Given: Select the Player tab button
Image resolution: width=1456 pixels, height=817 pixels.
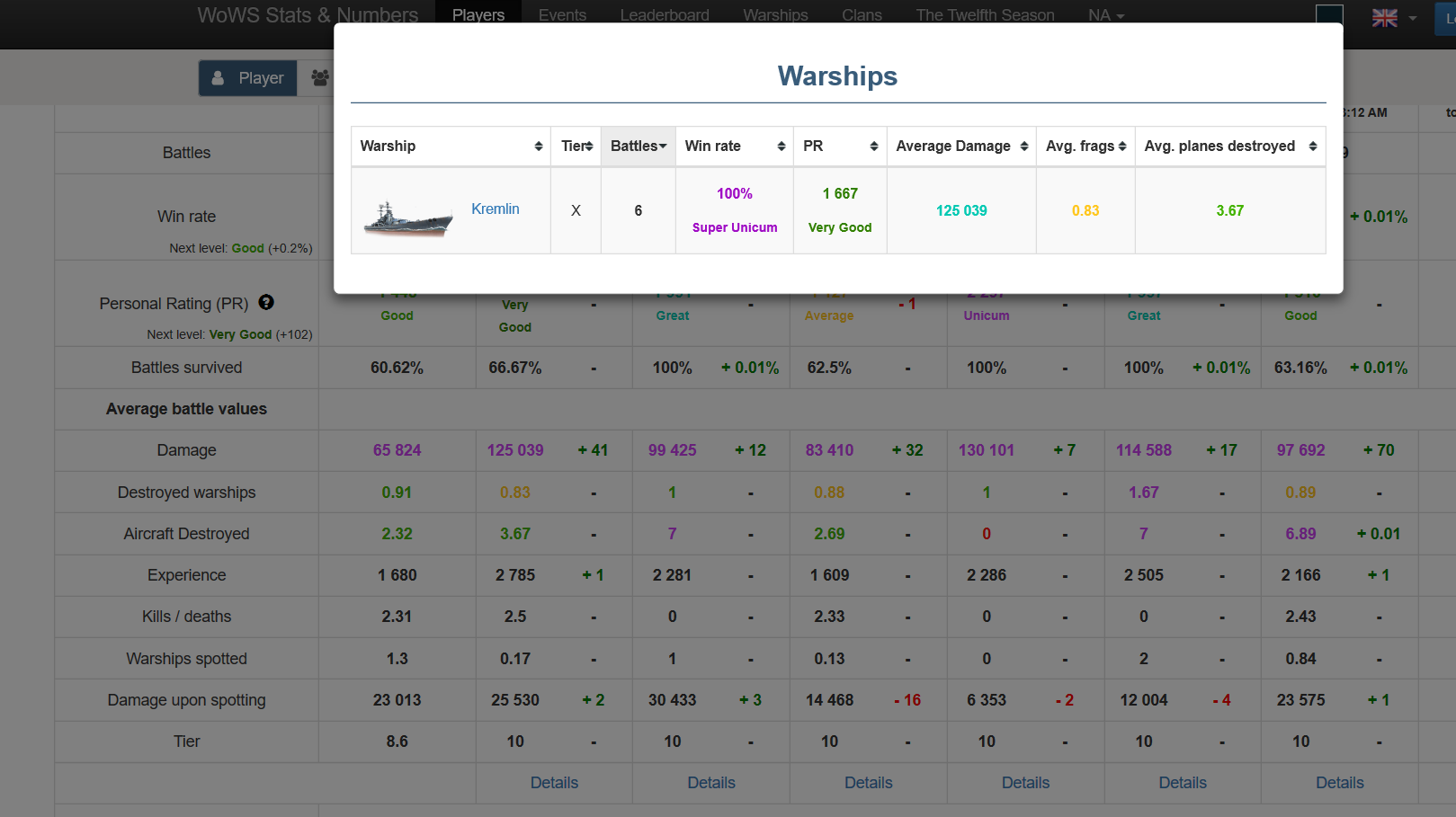Looking at the screenshot, I should pyautogui.click(x=248, y=78).
